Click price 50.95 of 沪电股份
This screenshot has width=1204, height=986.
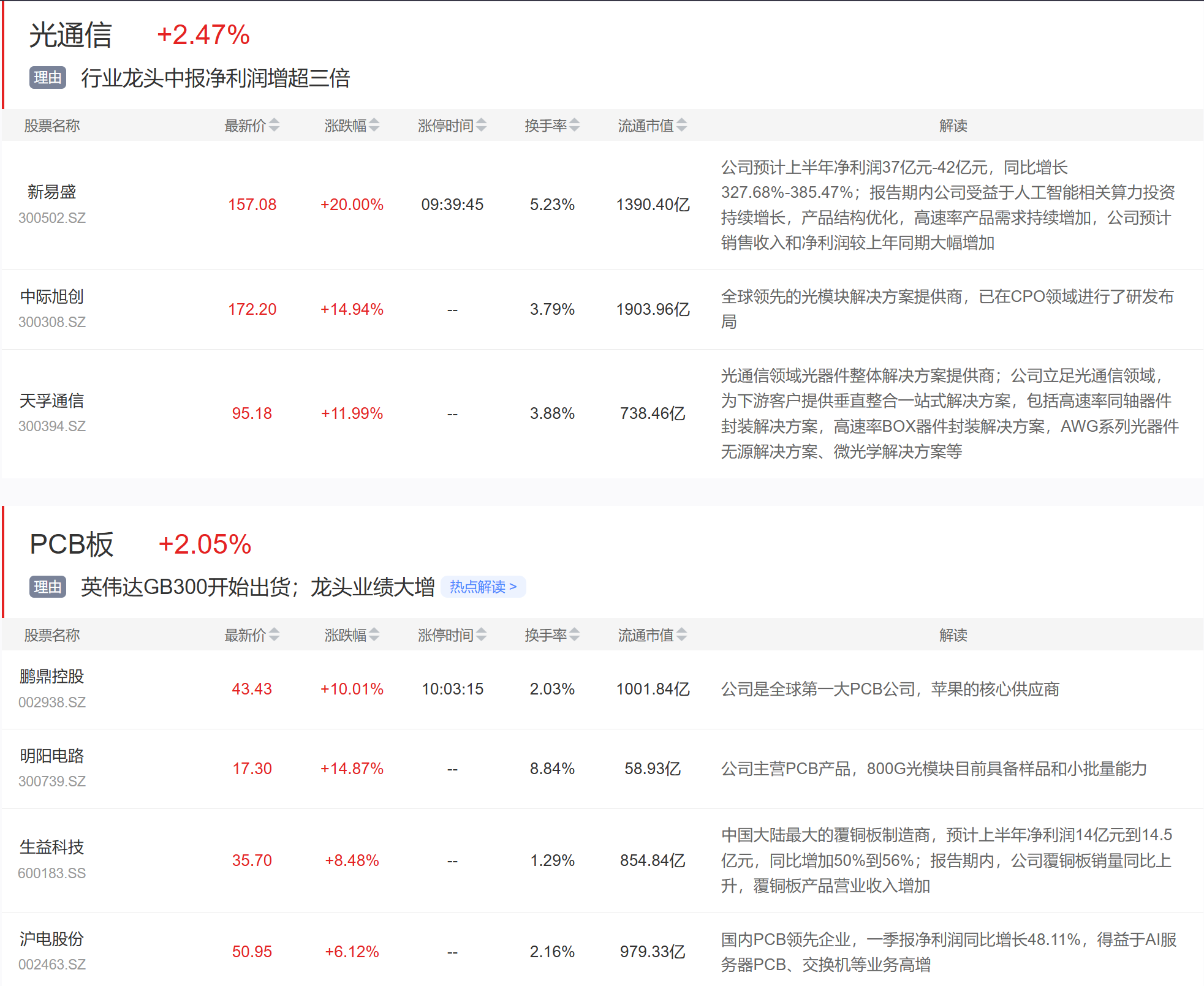(x=252, y=952)
